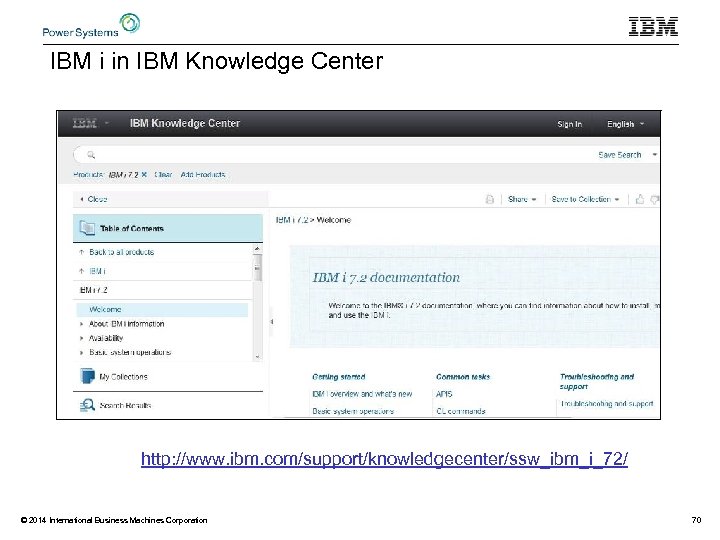Click the sidebar collapse handle arrow
The image size is (720, 540).
(271, 321)
